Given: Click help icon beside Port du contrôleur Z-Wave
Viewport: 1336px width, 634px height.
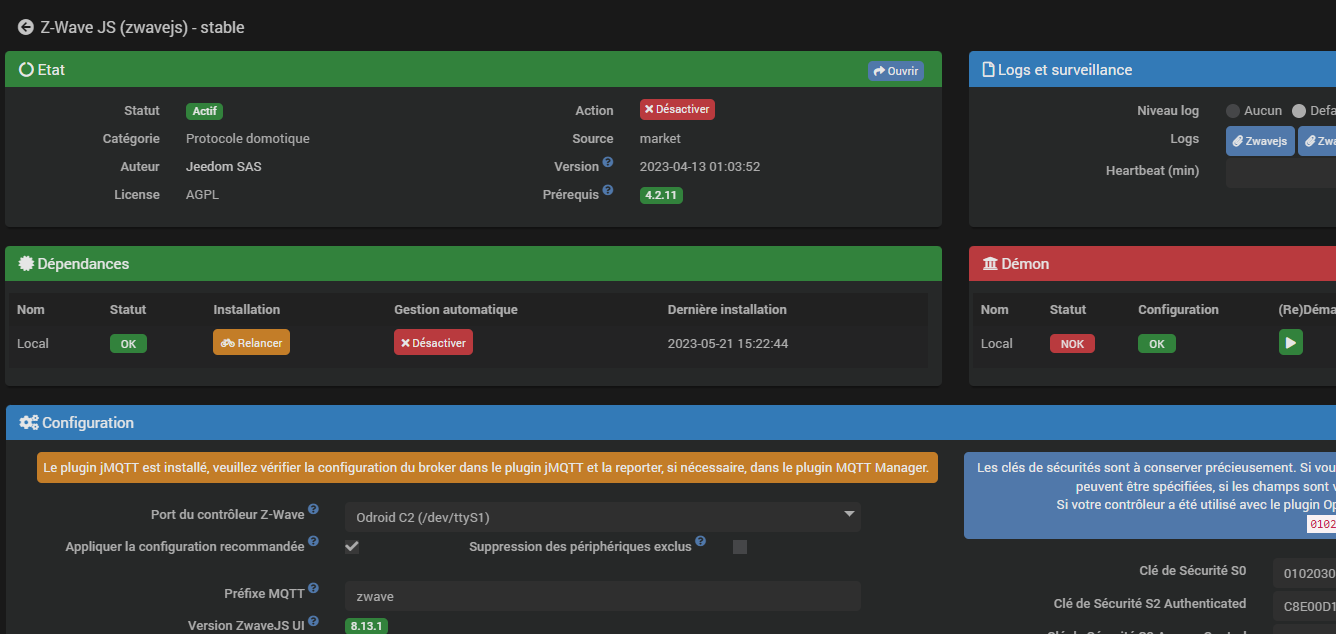Looking at the screenshot, I should pyautogui.click(x=313, y=511).
